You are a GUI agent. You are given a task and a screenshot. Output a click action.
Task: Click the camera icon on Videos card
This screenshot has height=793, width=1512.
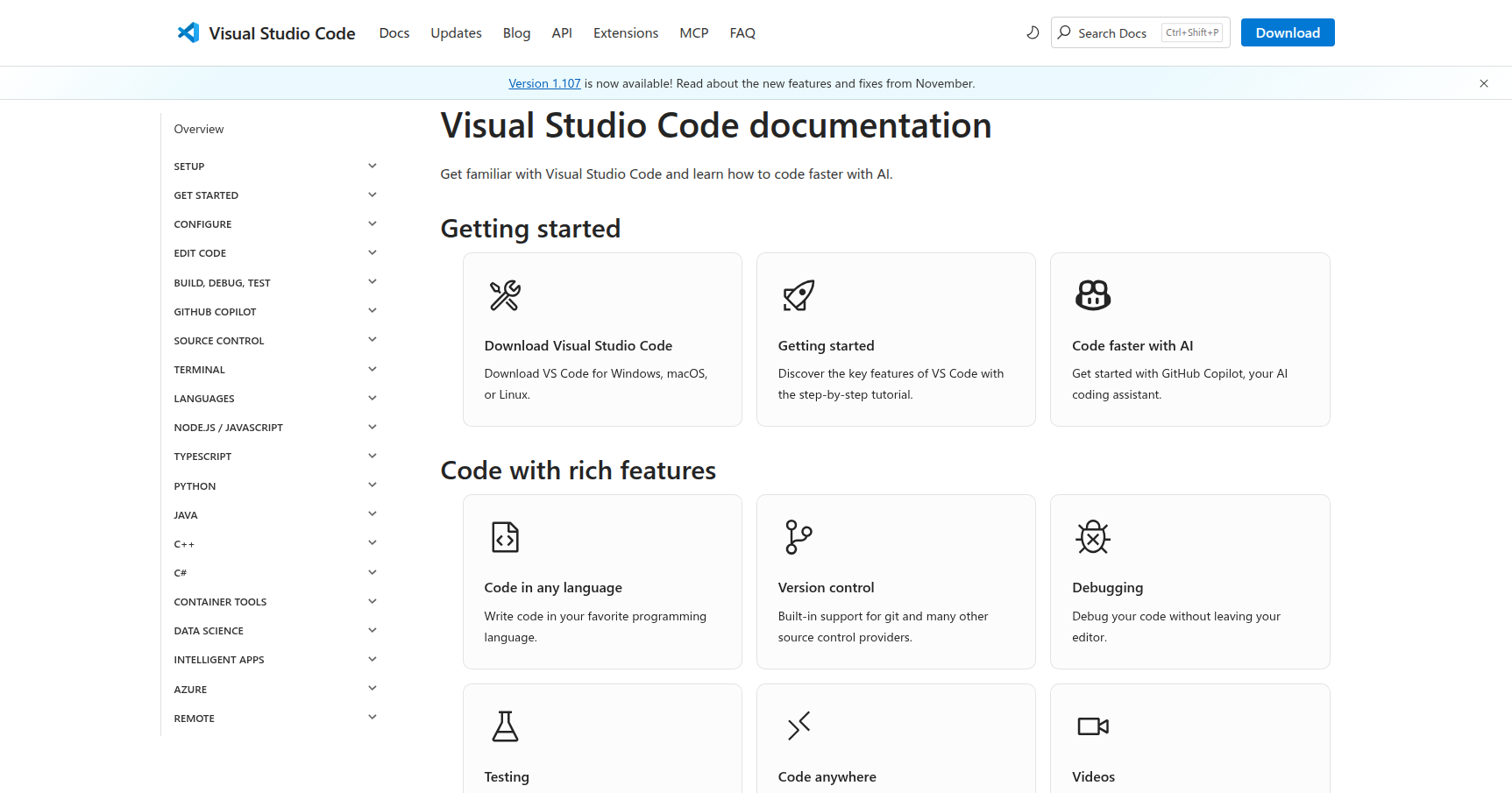1092,726
